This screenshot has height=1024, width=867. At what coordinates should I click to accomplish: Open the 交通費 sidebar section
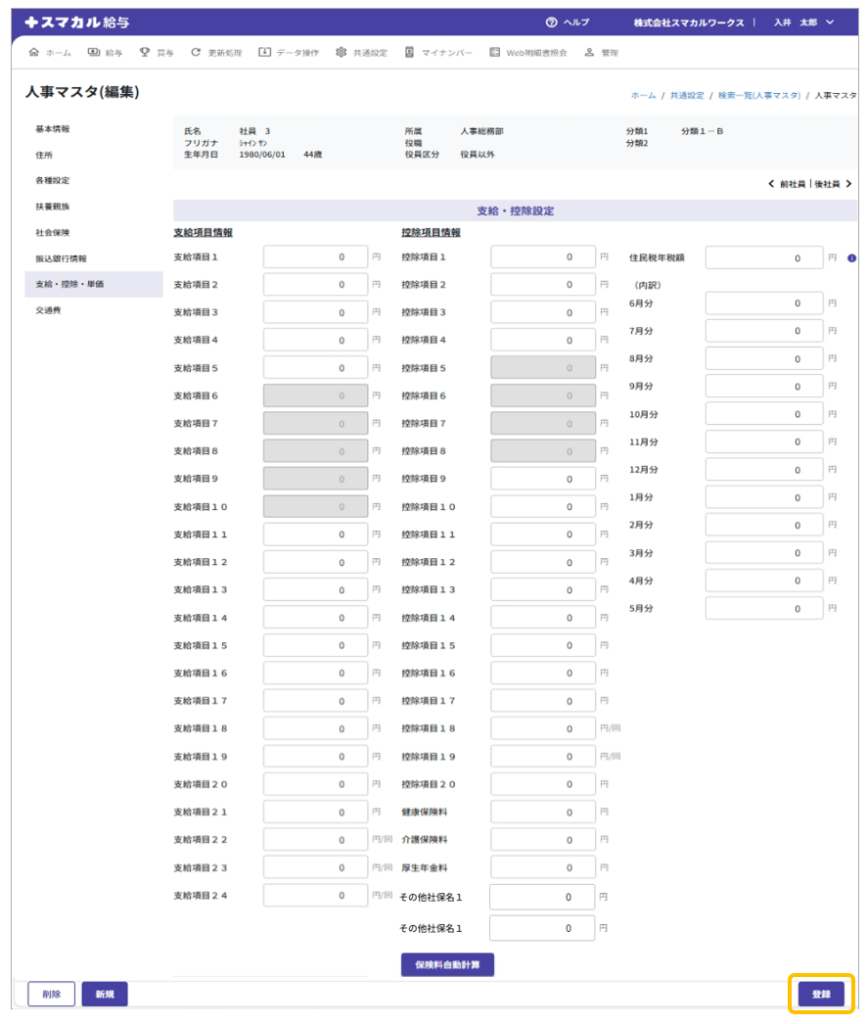(48, 310)
